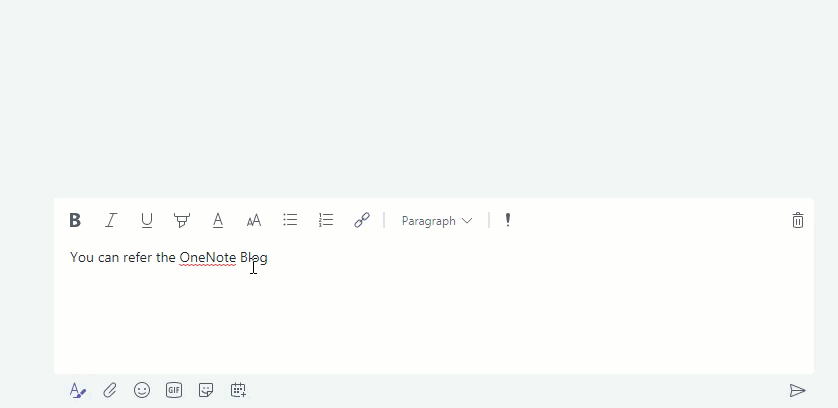The height and width of the screenshot is (408, 838).
Task: Click the insert link icon
Action: point(362,221)
